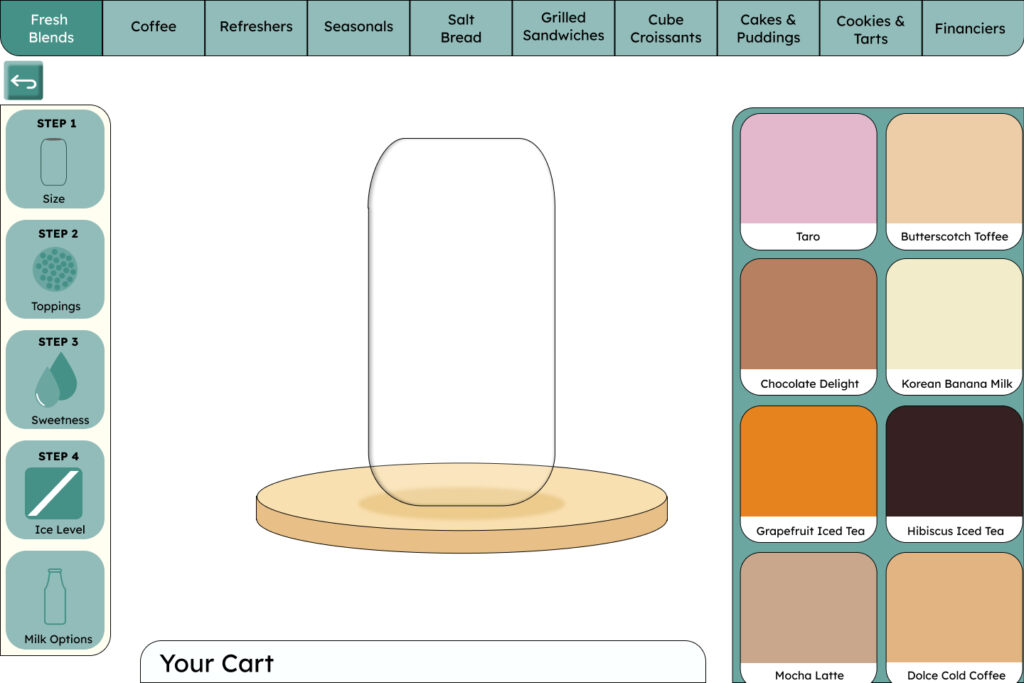The image size is (1024, 683).
Task: Select the Salt Bread tab
Action: (461, 27)
